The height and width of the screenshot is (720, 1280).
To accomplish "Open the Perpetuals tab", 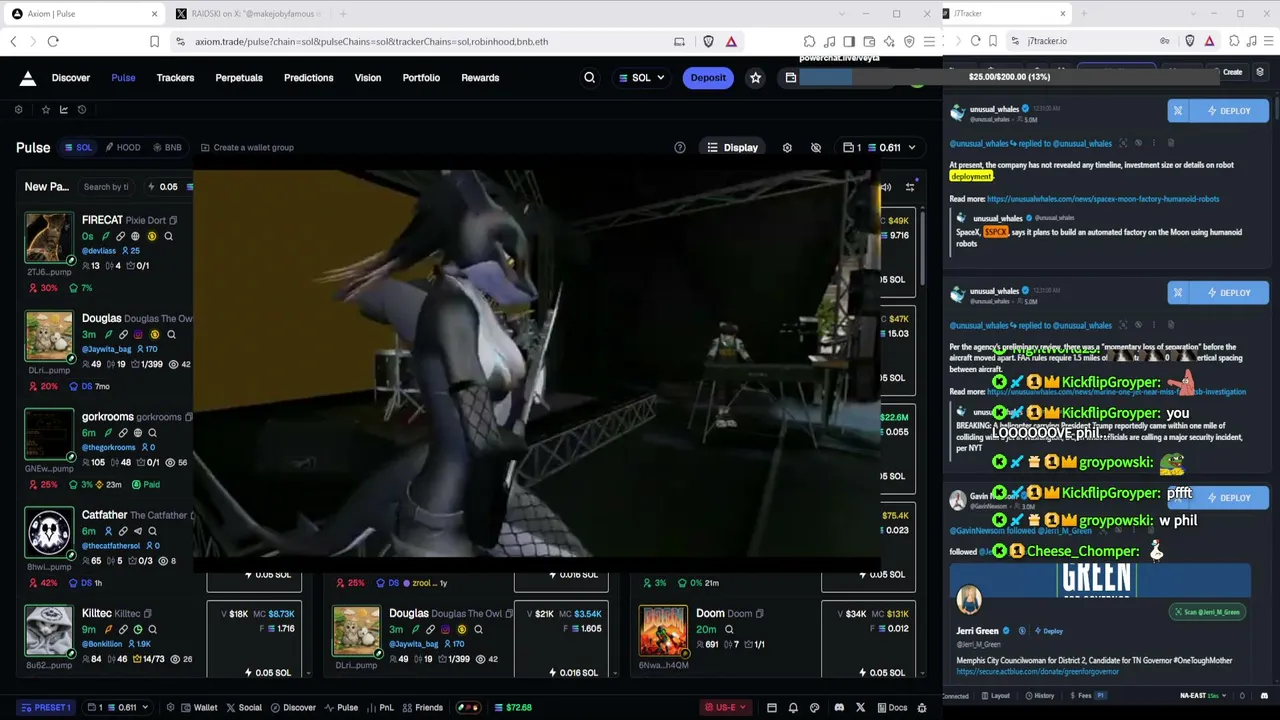I will tap(239, 78).
